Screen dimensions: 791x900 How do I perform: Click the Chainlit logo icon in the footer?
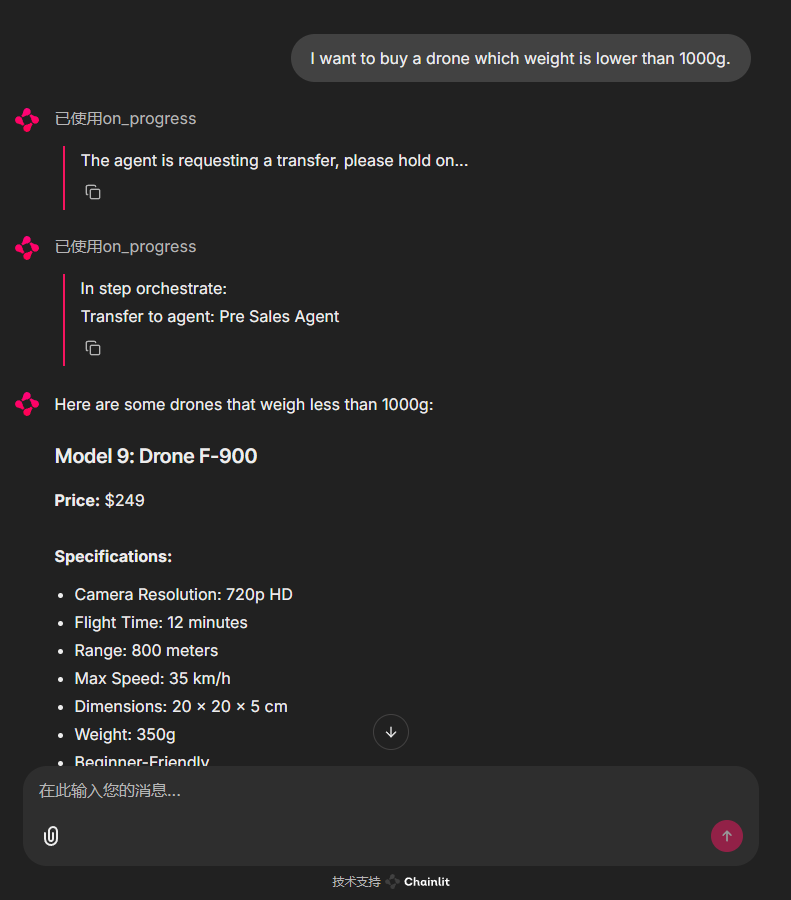pyautogui.click(x=393, y=882)
